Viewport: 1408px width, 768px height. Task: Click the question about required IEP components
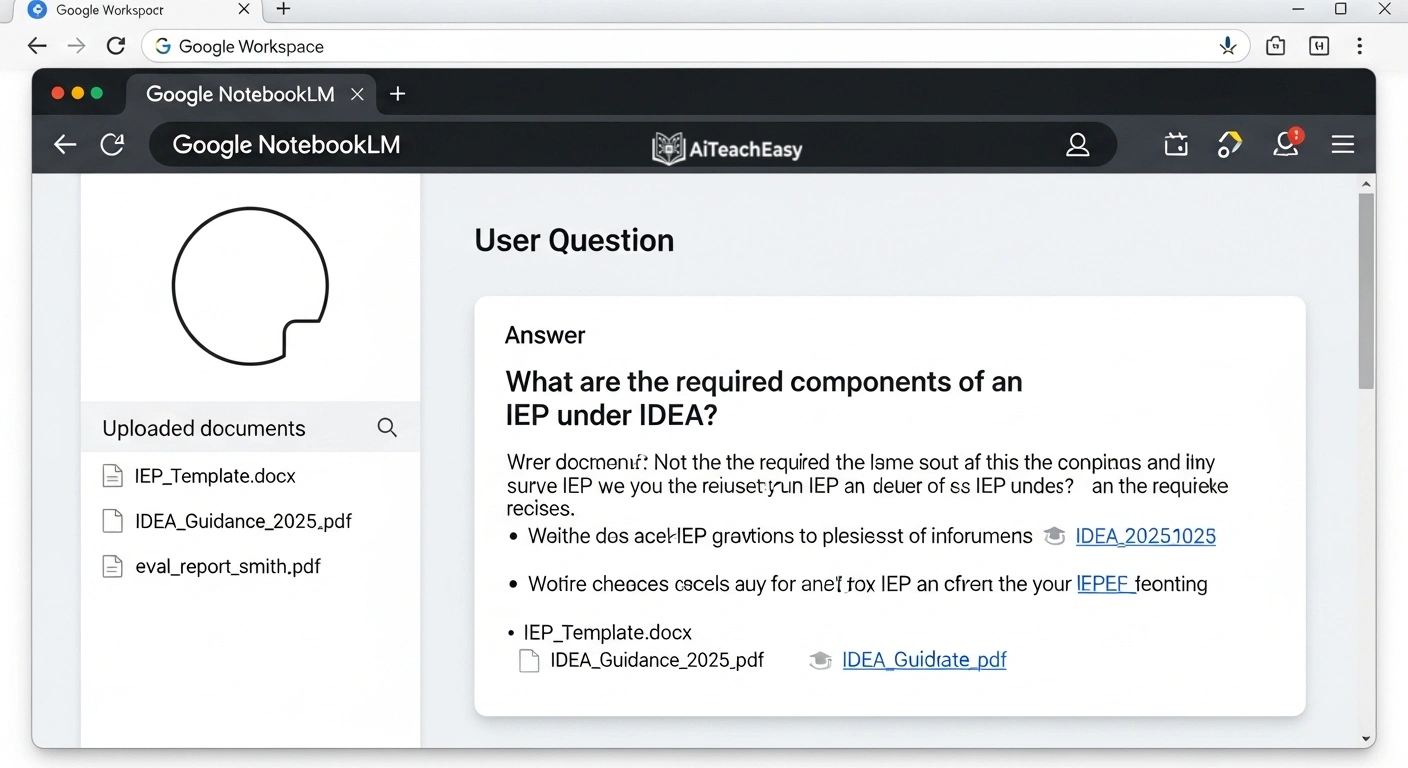tap(764, 397)
